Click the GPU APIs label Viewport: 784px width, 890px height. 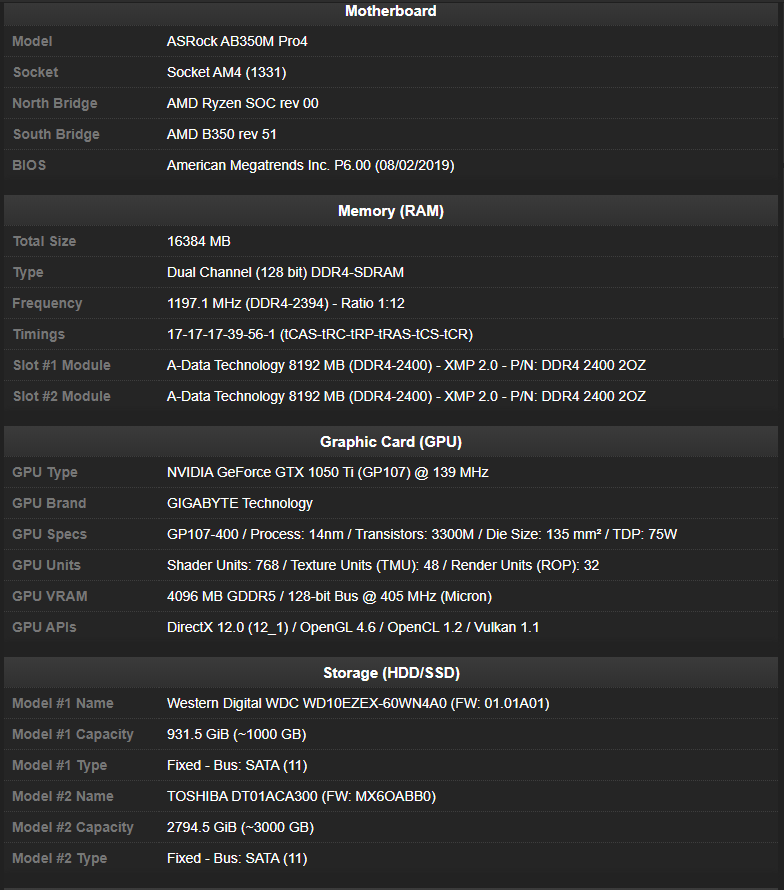click(44, 627)
